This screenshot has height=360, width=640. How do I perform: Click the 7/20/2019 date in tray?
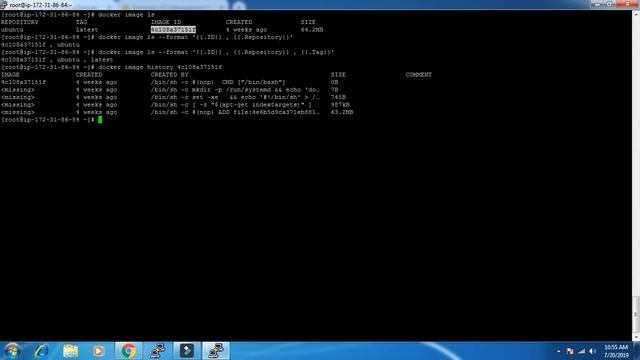(x=616, y=355)
